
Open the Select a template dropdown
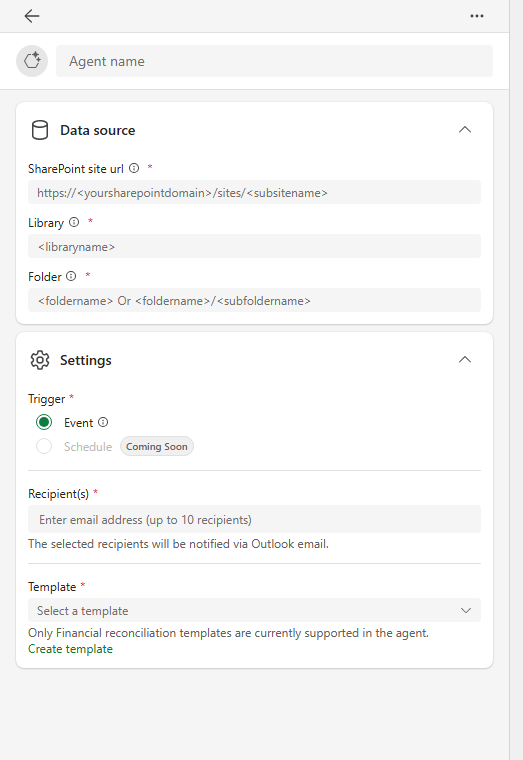[254, 610]
